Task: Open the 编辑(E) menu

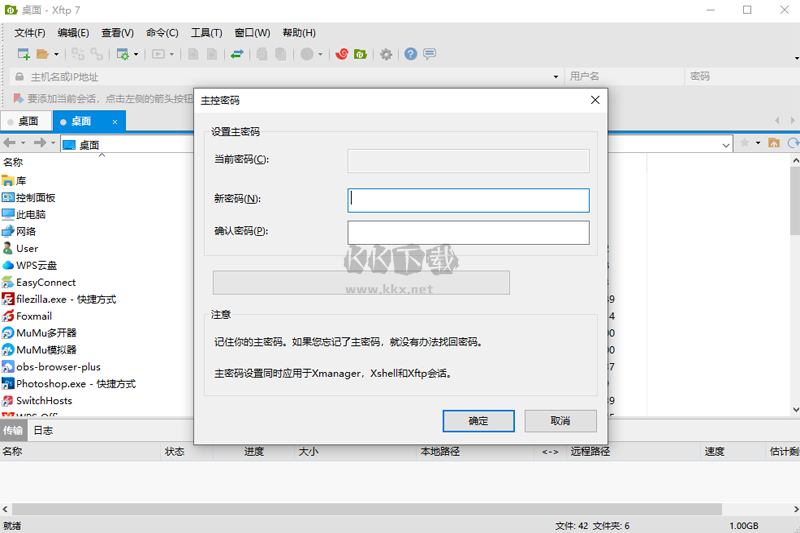Action: (x=73, y=33)
